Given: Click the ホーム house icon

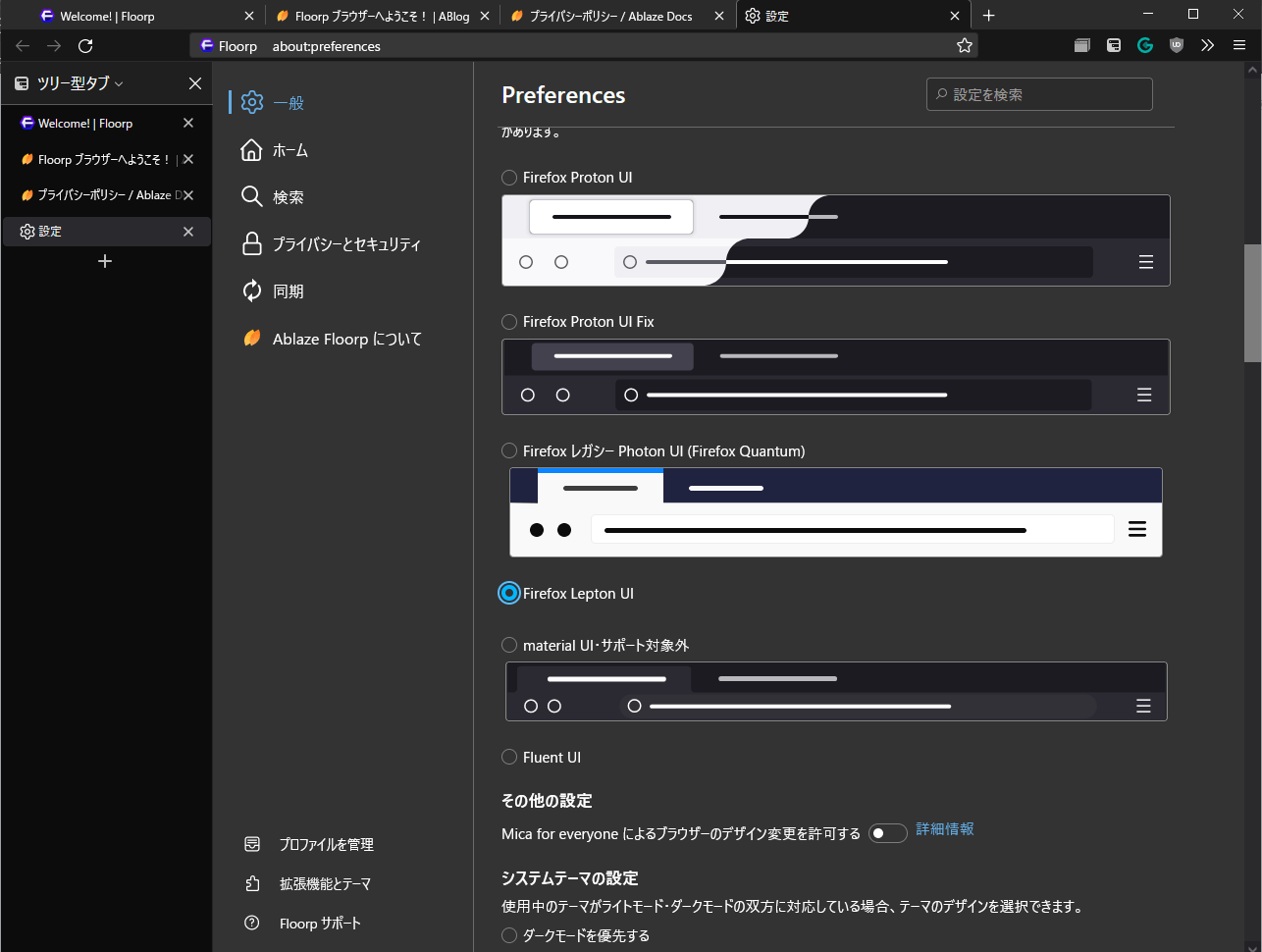Looking at the screenshot, I should click(x=252, y=150).
